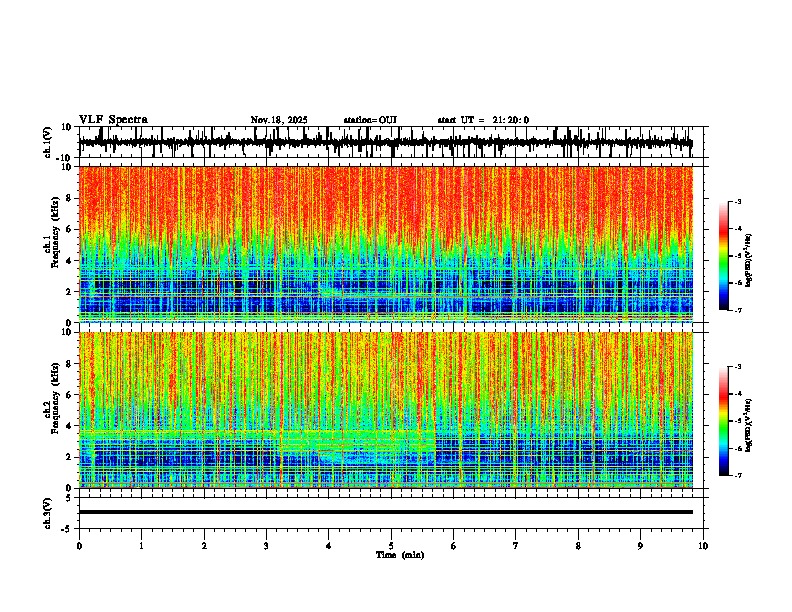Click the ch.1 spectrogram color scale bar
792x612 pixels.
pyautogui.click(x=724, y=256)
